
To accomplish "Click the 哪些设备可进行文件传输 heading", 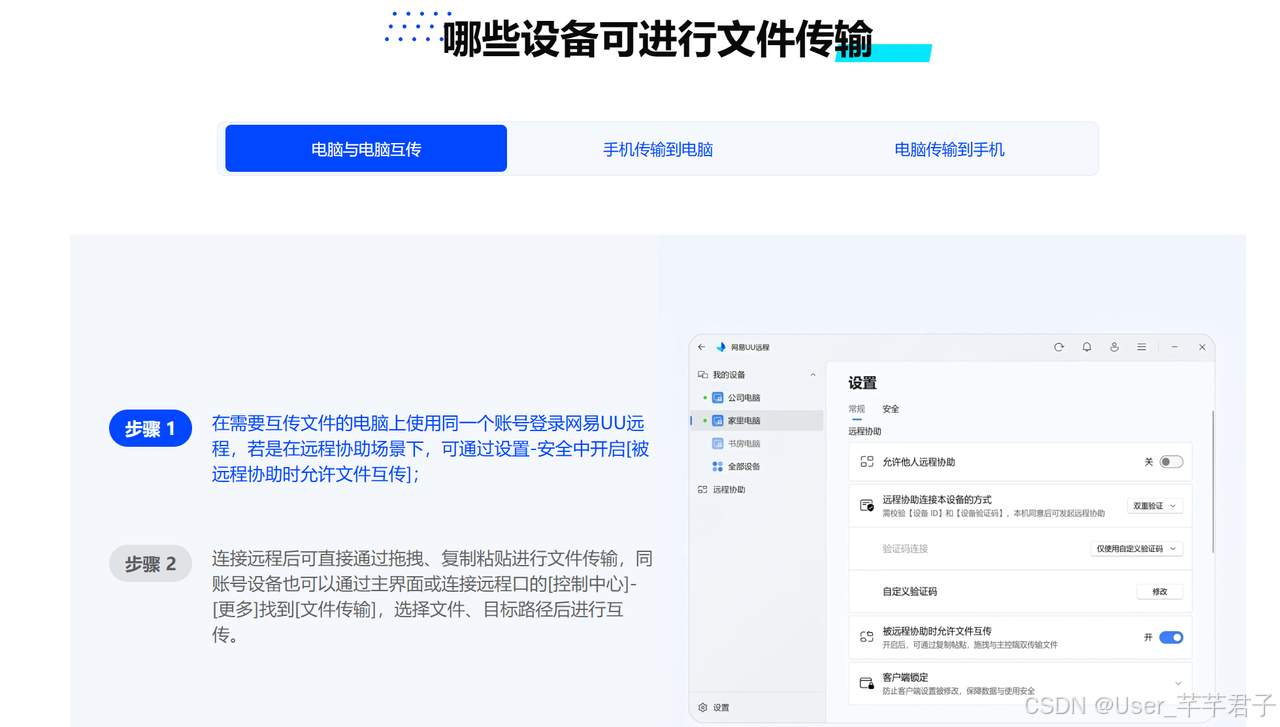I will [658, 39].
